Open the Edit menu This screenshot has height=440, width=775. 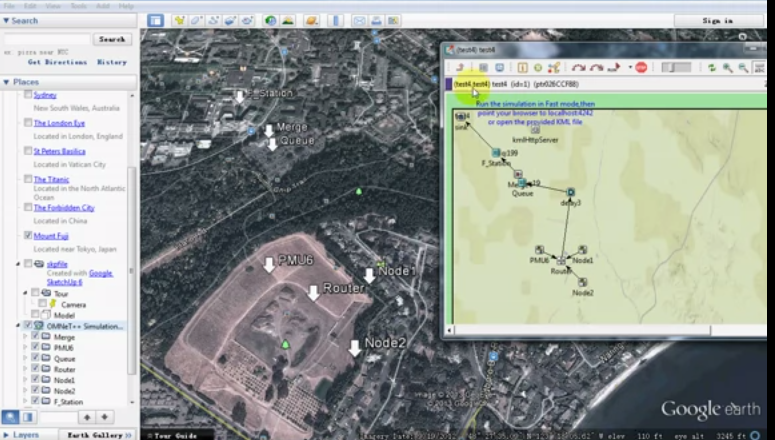point(30,6)
